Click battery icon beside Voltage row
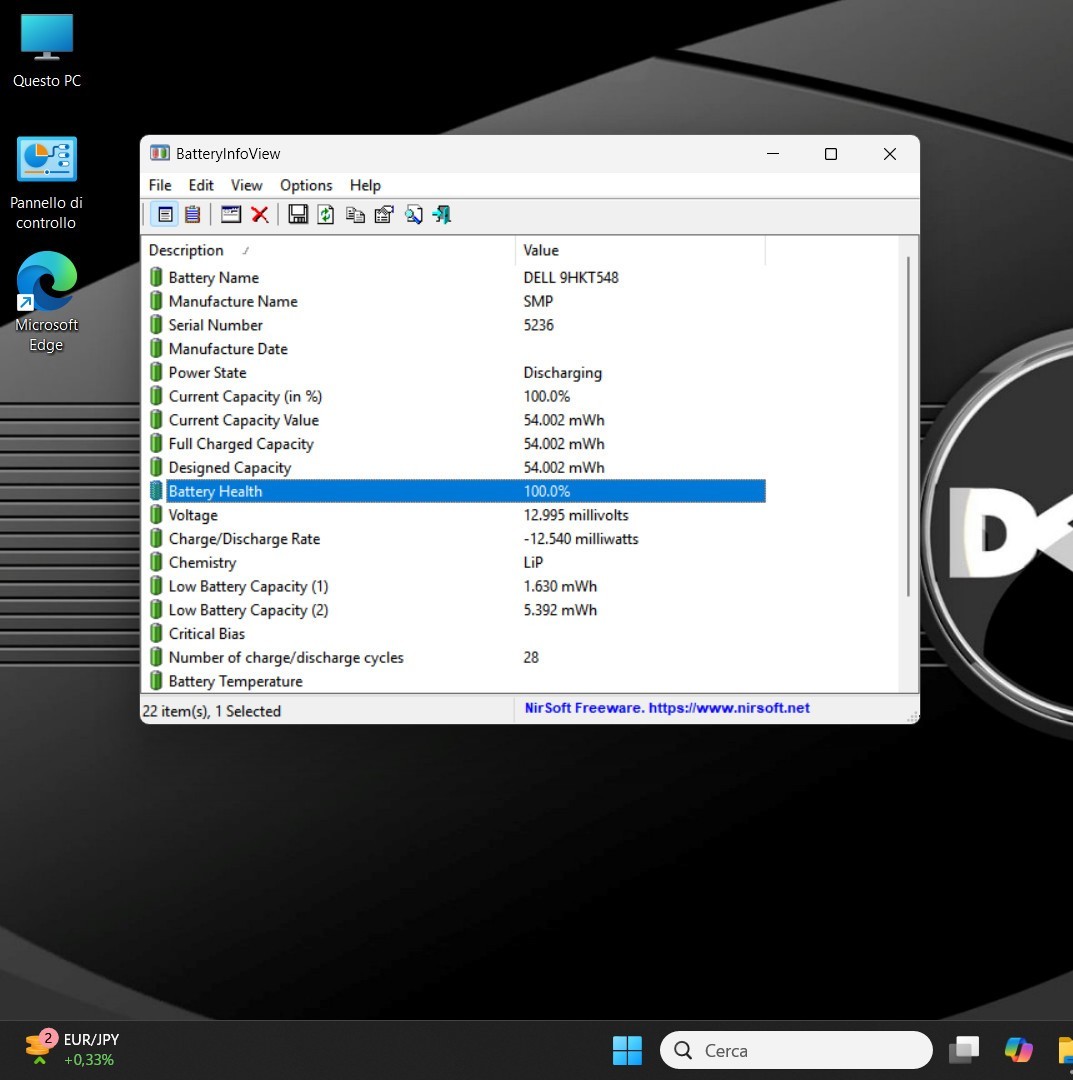 coord(156,515)
